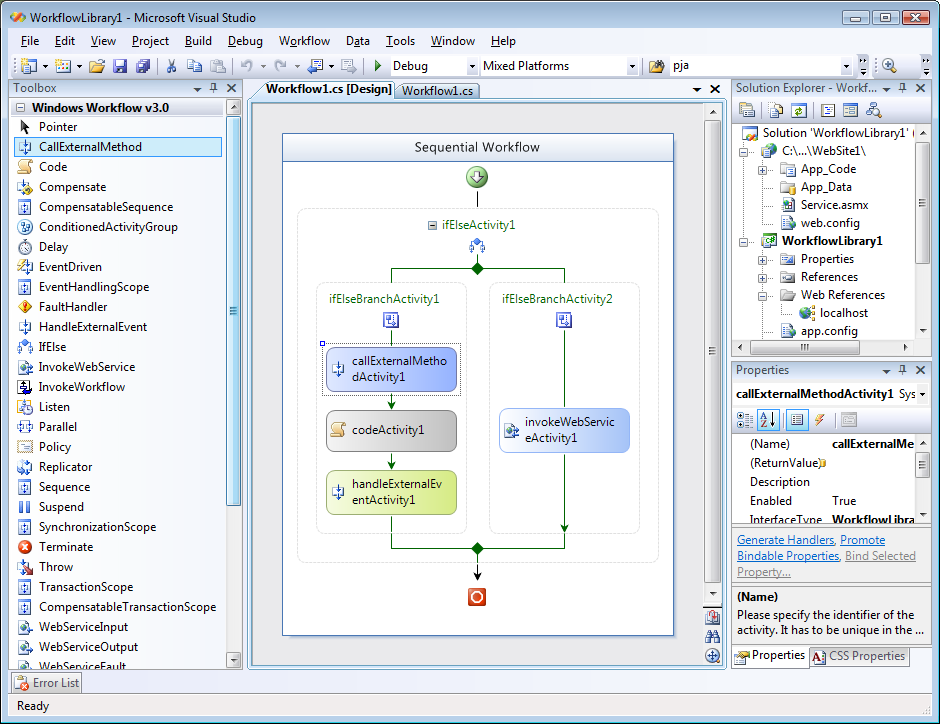Expand the Properties node in WorkflowLibrary1
The image size is (940, 724).
tap(762, 260)
